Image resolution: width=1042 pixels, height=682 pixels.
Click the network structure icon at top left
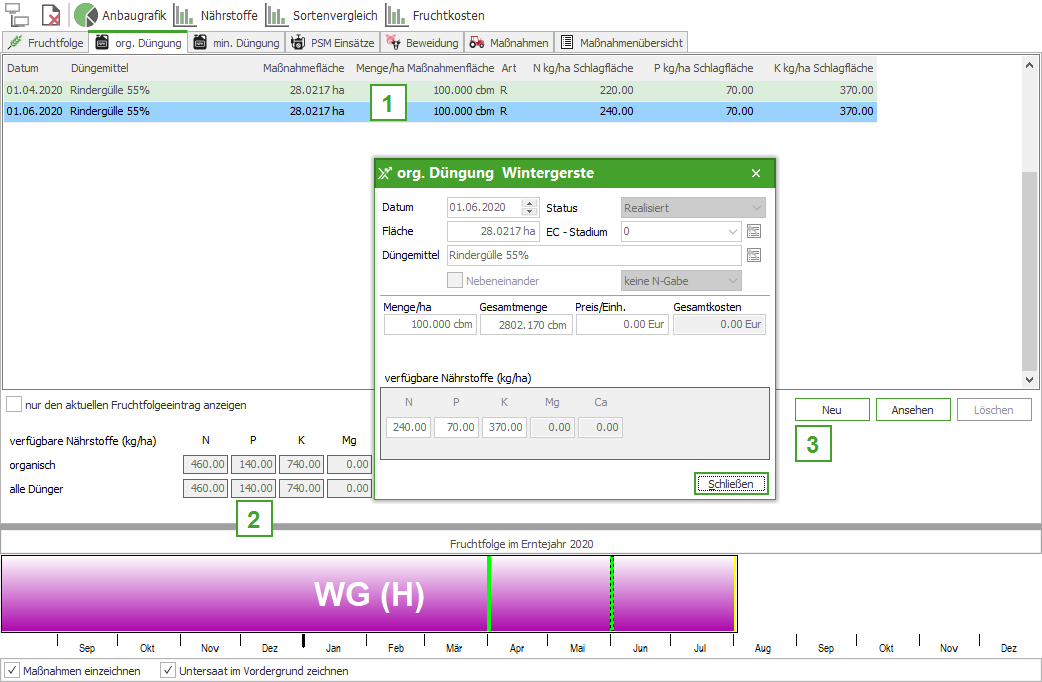pos(18,15)
